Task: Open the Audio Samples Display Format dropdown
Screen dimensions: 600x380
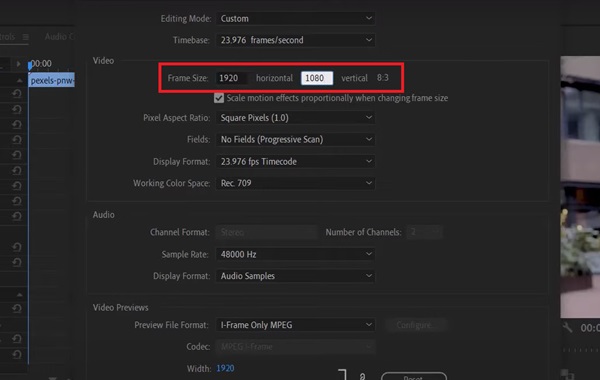Action: click(x=295, y=276)
